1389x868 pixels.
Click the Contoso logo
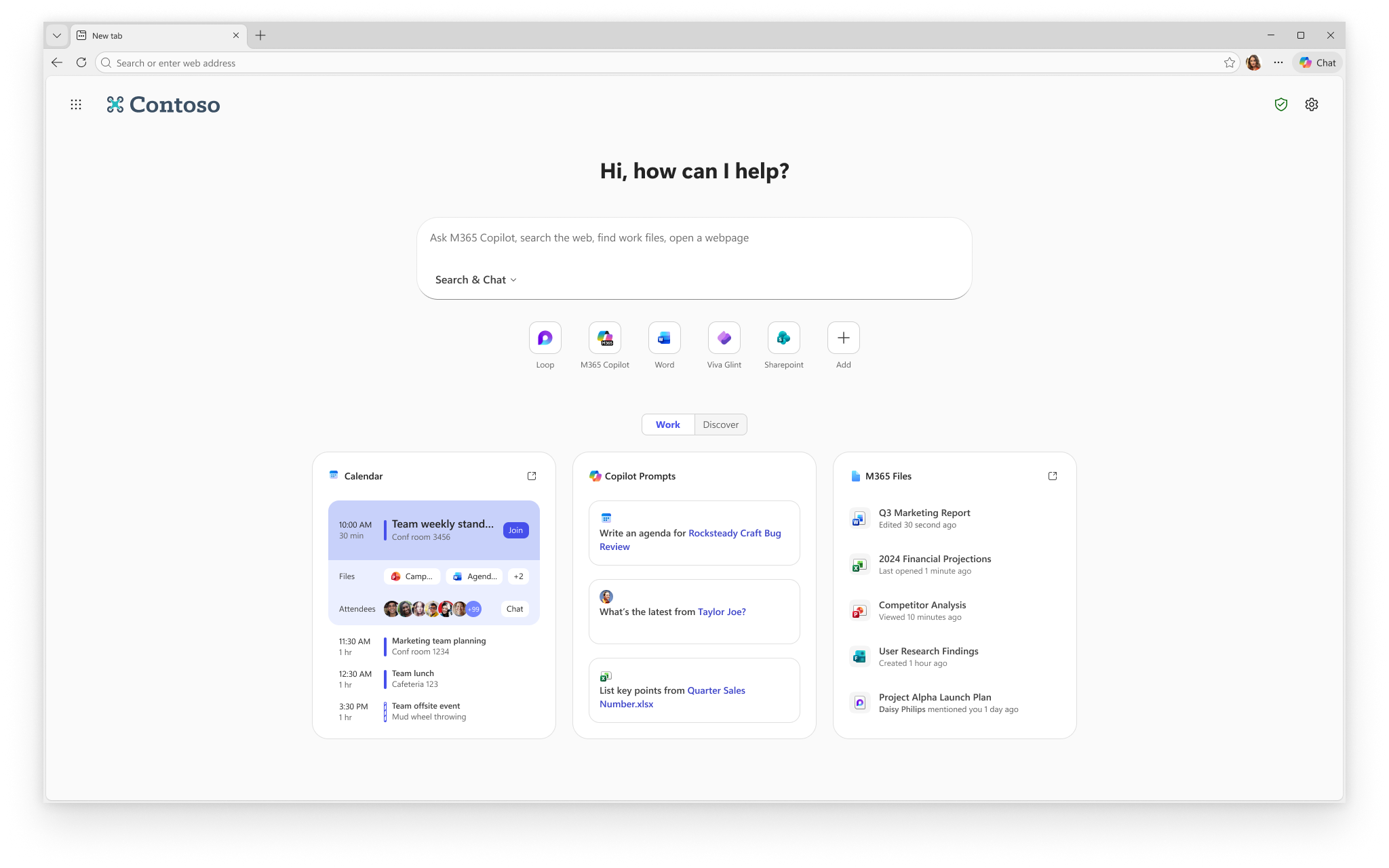[x=163, y=104]
